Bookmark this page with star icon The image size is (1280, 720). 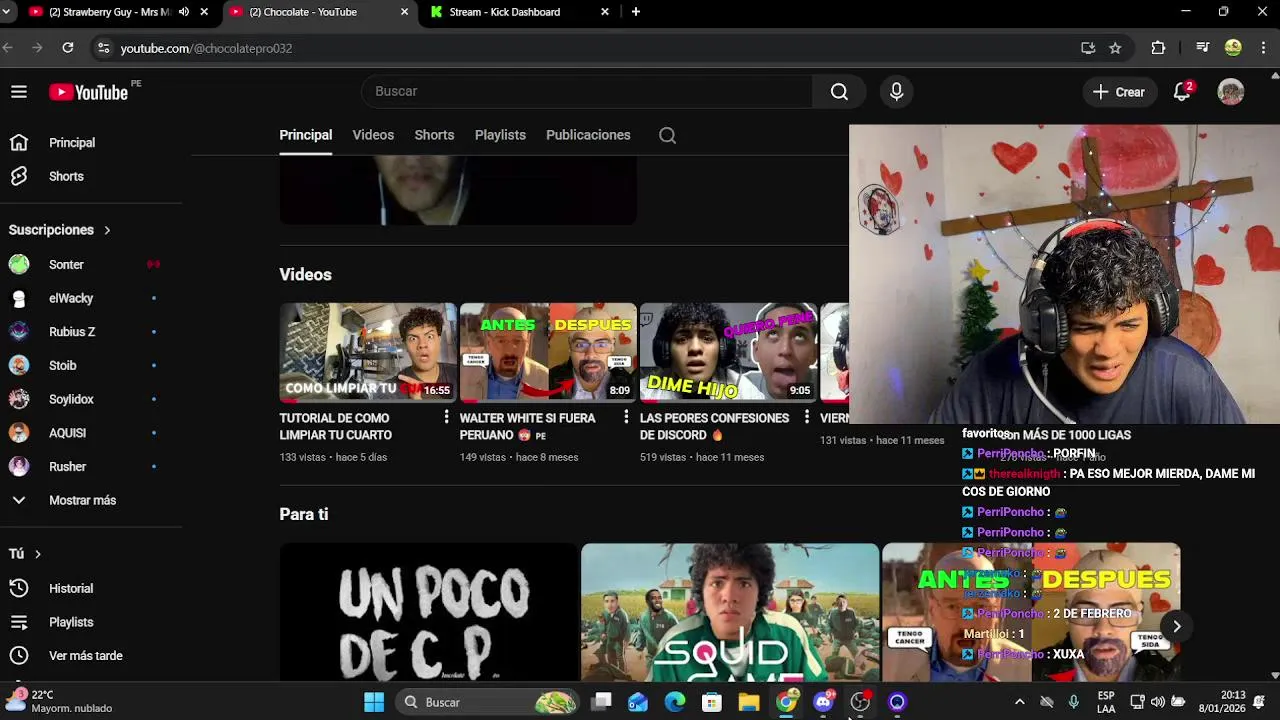click(1115, 48)
